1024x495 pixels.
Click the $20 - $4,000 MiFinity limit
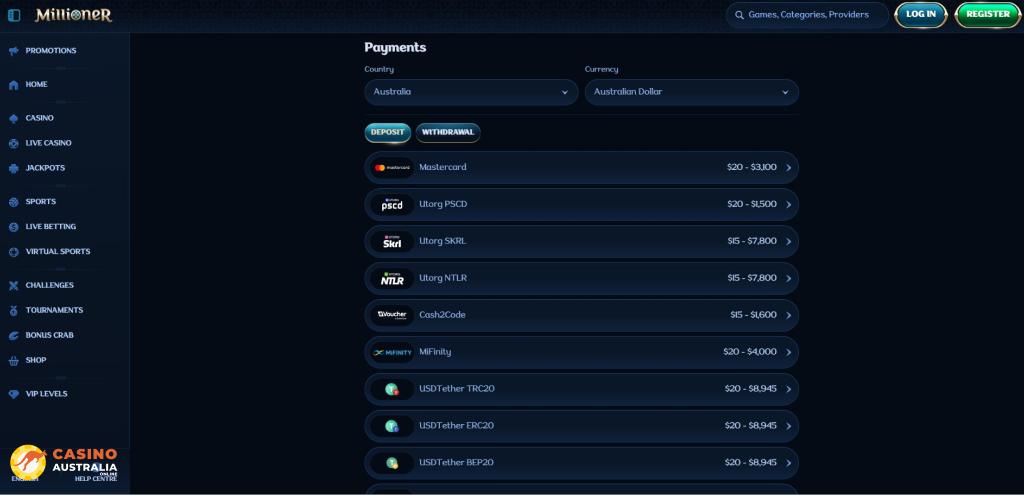click(750, 352)
